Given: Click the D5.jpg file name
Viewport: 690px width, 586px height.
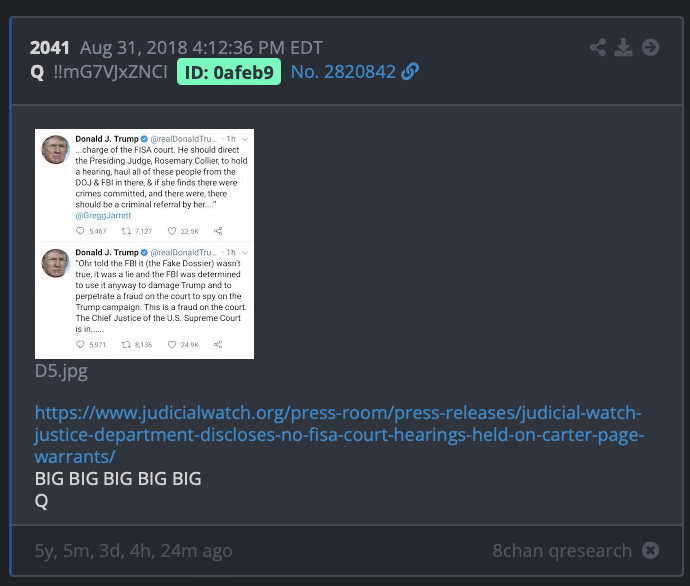Looking at the screenshot, I should (x=61, y=371).
